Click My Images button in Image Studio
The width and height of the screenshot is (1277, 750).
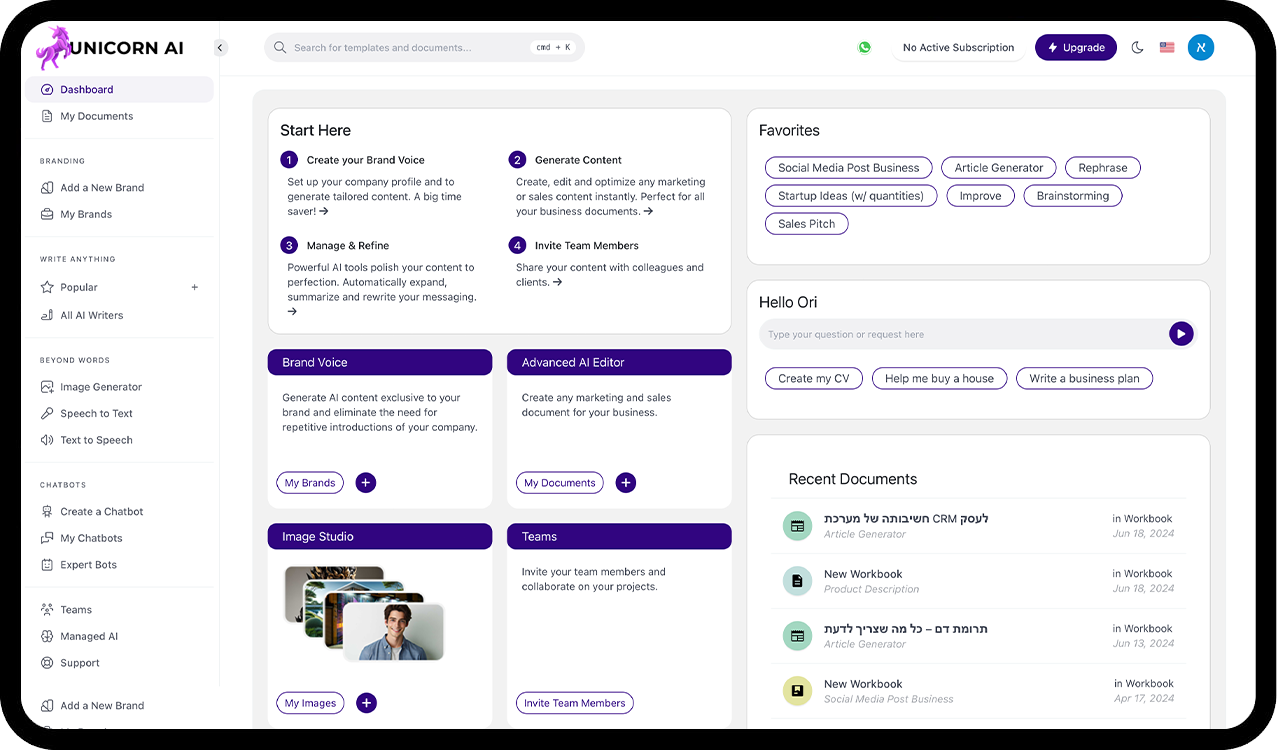tap(310, 703)
